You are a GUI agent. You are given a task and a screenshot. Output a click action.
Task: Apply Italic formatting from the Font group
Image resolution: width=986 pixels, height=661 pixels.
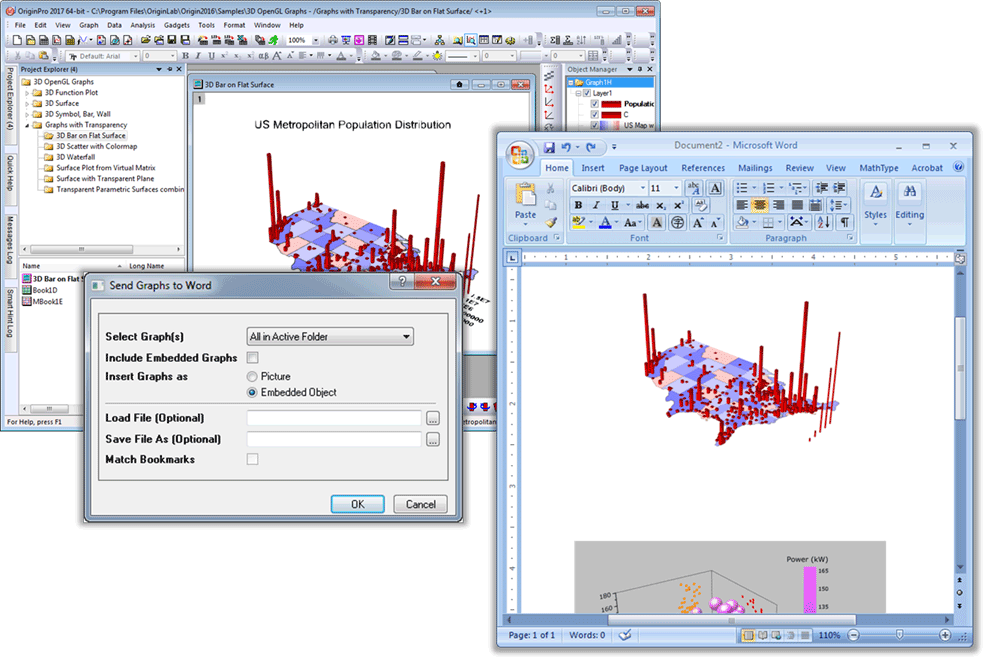[x=596, y=204]
